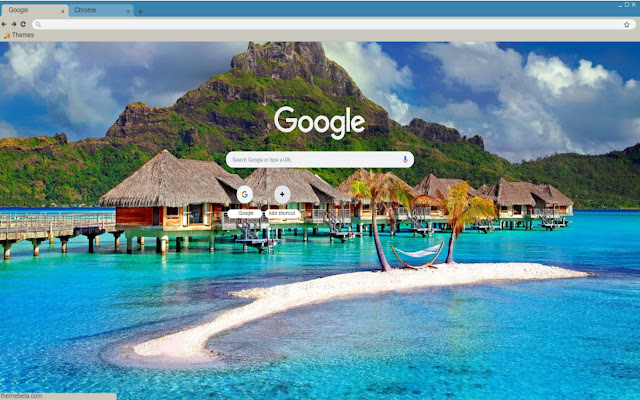Close the browser window

[634, 5]
